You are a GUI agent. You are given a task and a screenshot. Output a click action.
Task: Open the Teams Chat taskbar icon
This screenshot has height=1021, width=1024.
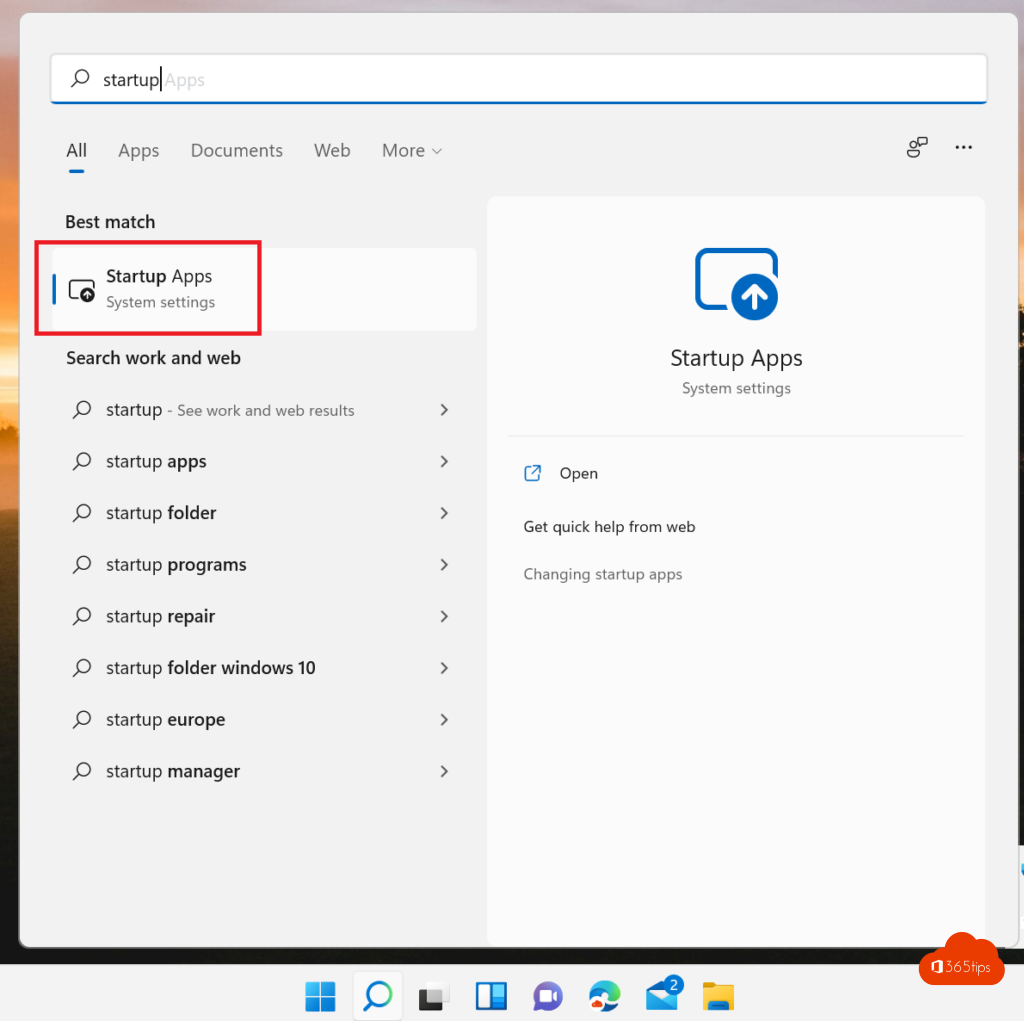[548, 996]
